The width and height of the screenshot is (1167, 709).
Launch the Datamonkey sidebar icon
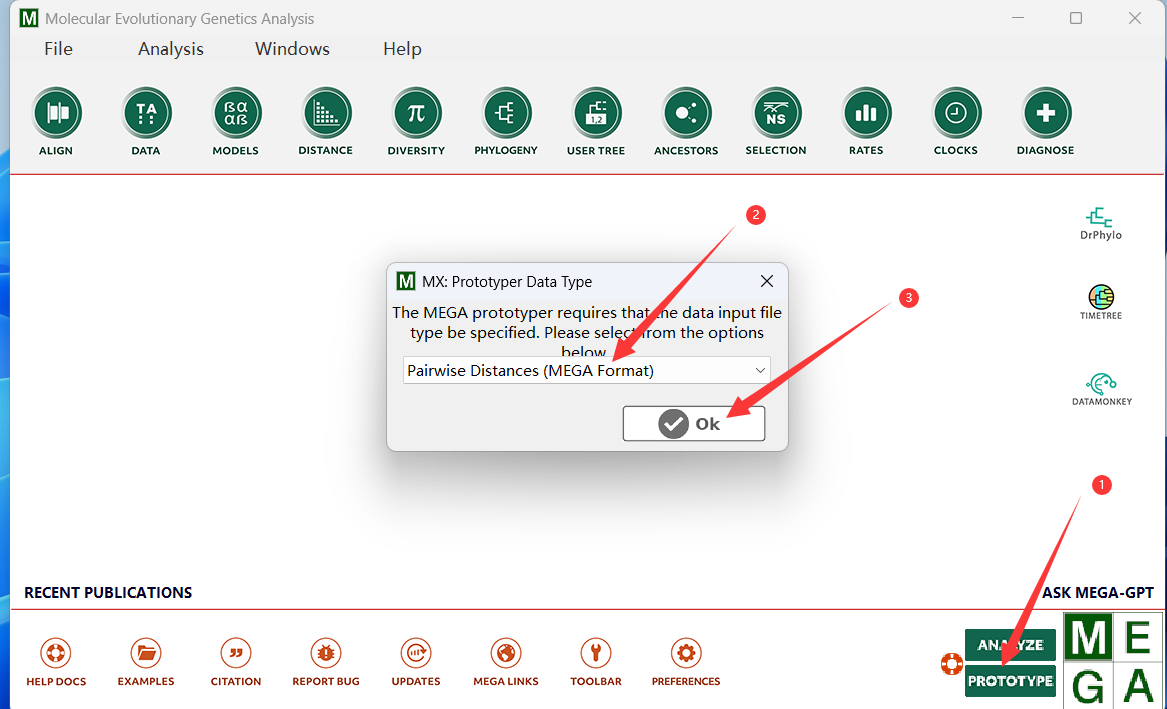point(1102,389)
